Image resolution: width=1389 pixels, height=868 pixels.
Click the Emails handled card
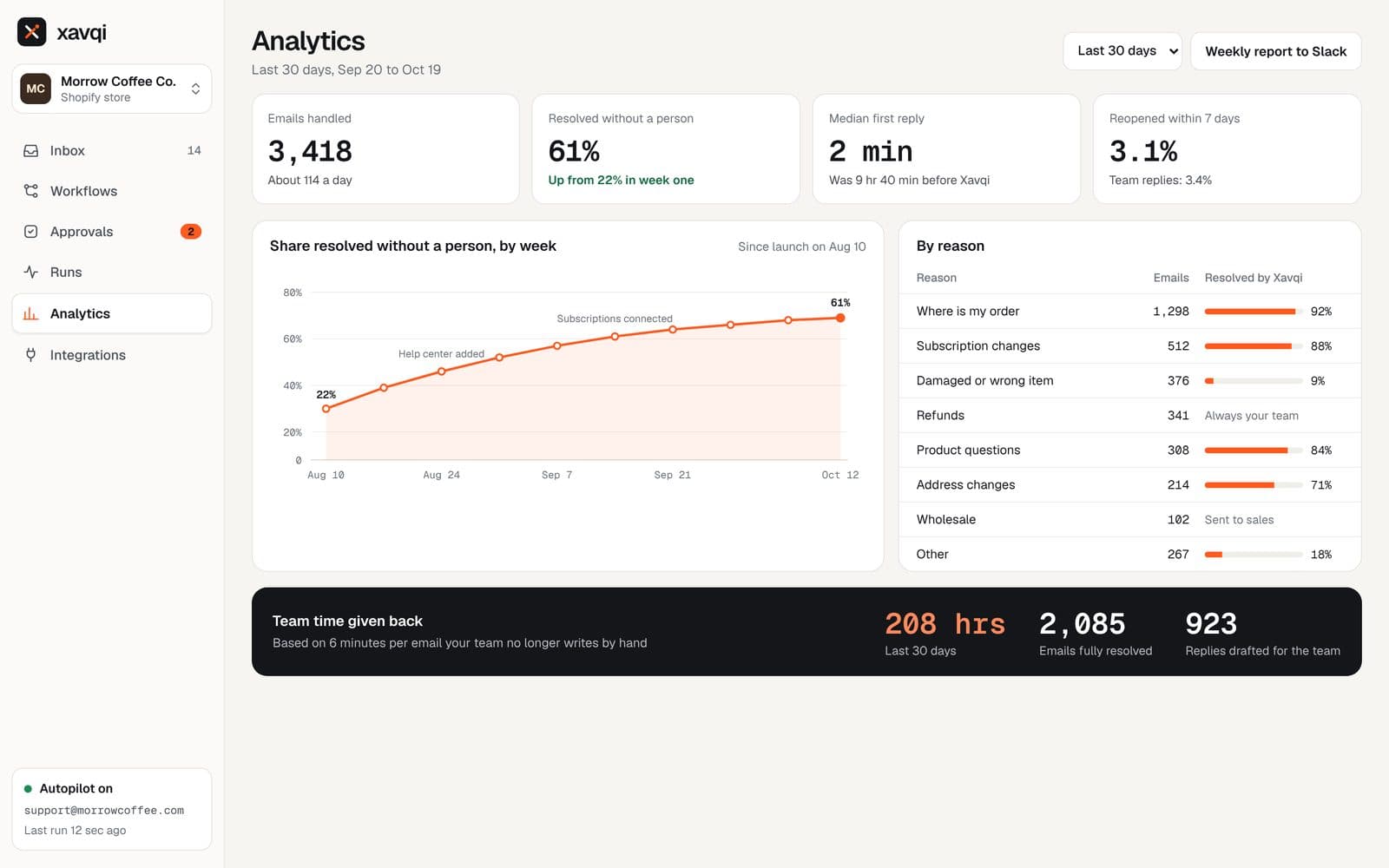(x=385, y=149)
